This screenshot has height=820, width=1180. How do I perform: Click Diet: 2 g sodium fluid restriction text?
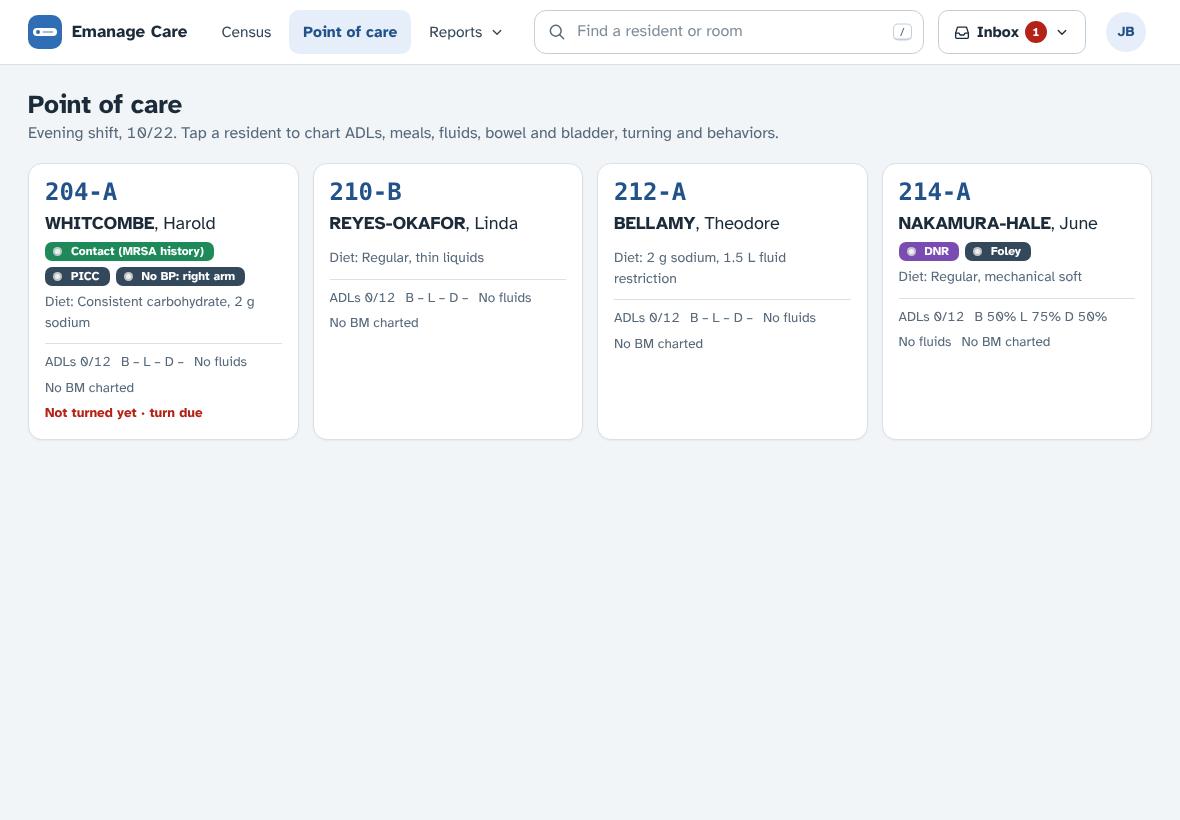click(700, 268)
